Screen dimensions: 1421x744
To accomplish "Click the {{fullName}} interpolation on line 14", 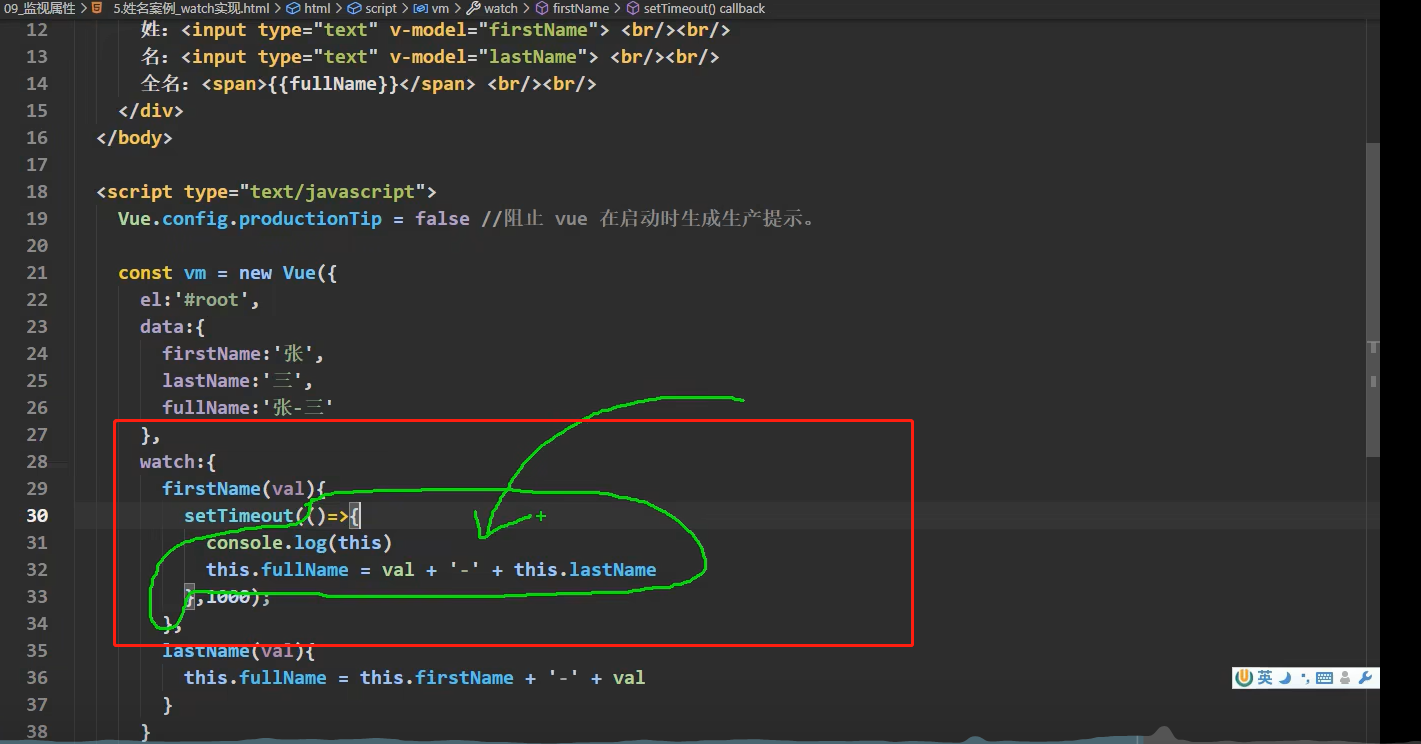I will [x=333, y=83].
